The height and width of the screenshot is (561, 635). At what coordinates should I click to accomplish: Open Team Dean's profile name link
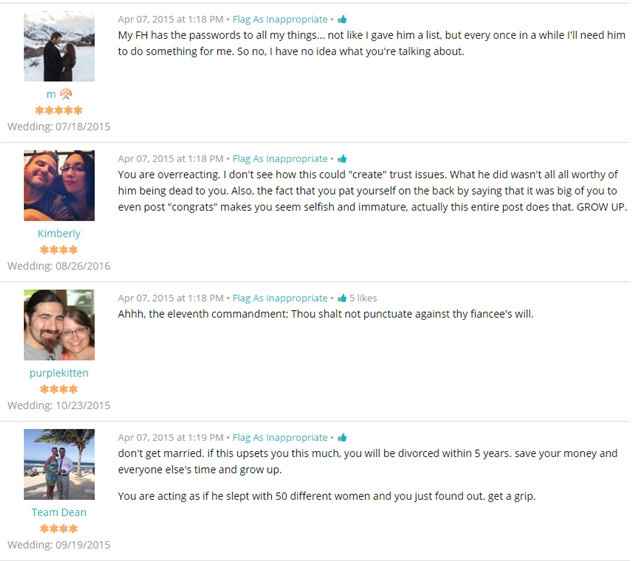click(x=59, y=512)
